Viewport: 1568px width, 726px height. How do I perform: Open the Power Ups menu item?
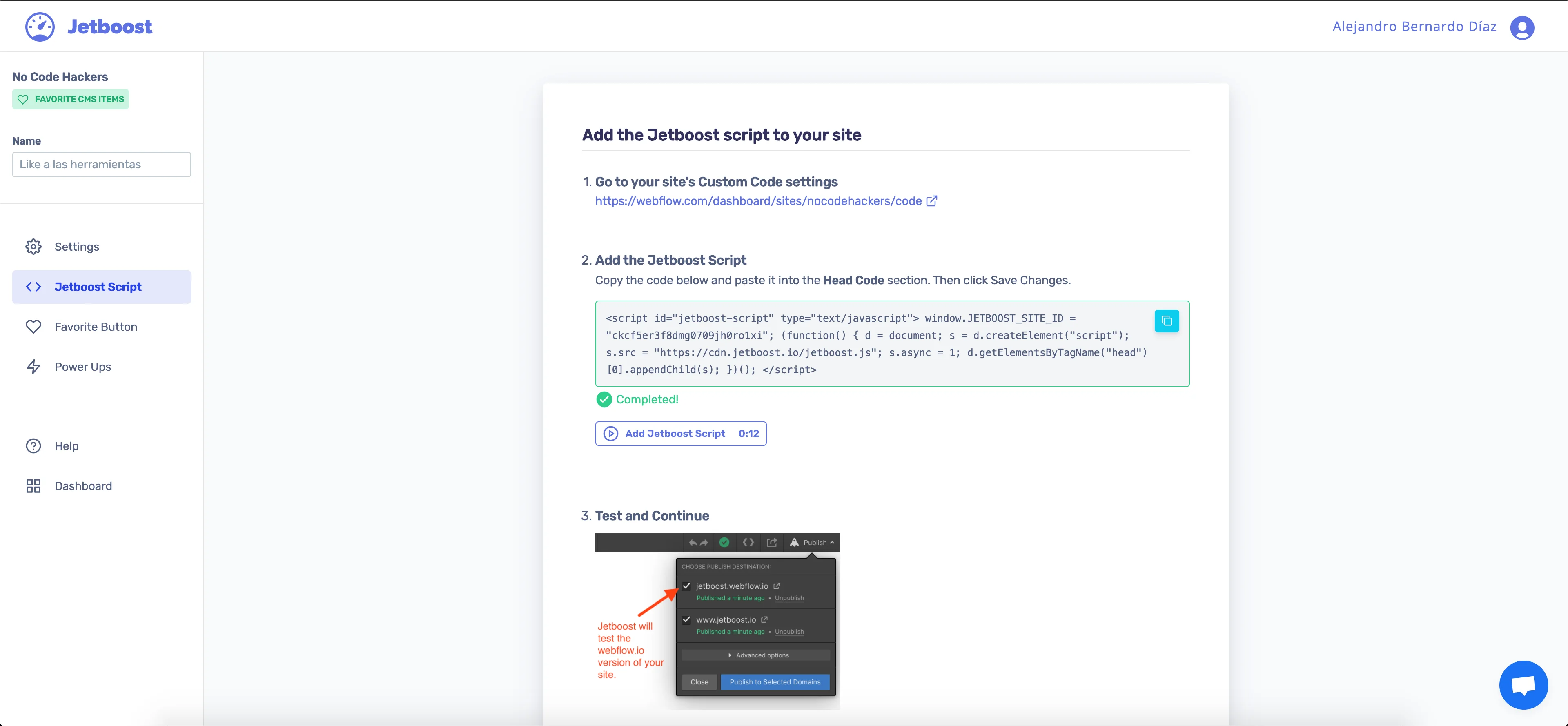coord(83,367)
